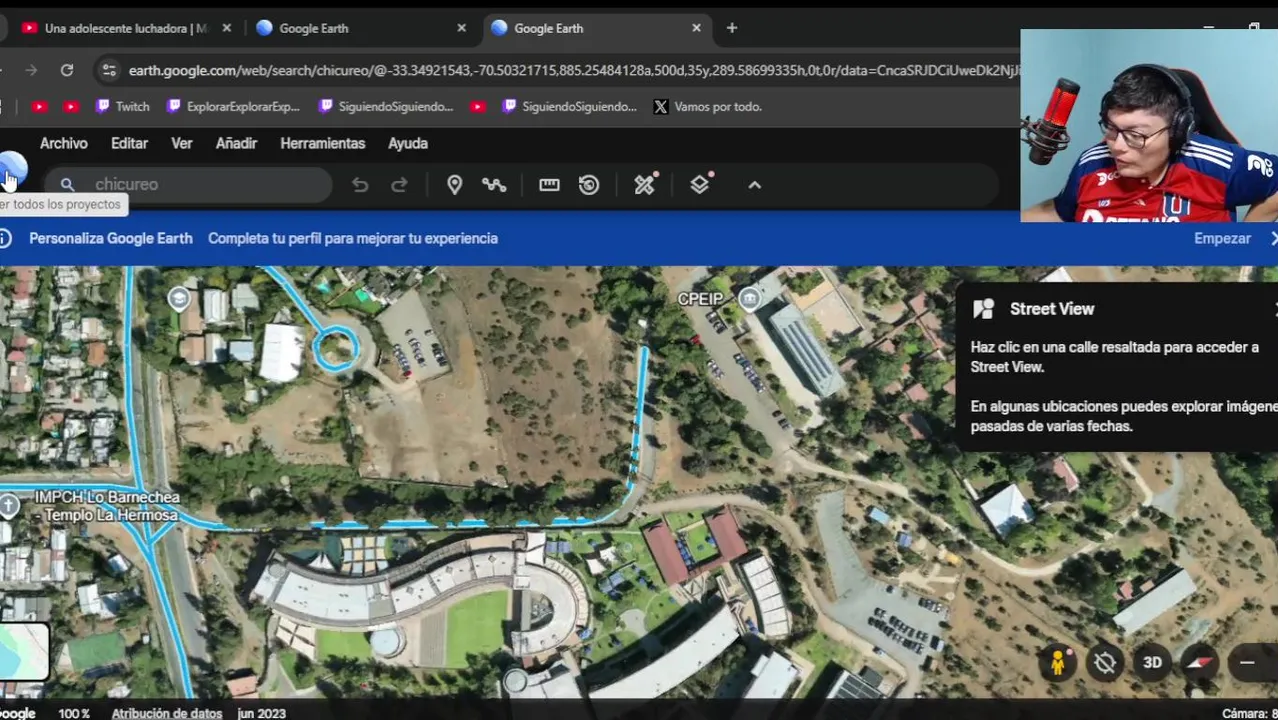Open the ExplorarExplorarExp bookmark
1278x720 pixels.
pyautogui.click(x=233, y=106)
